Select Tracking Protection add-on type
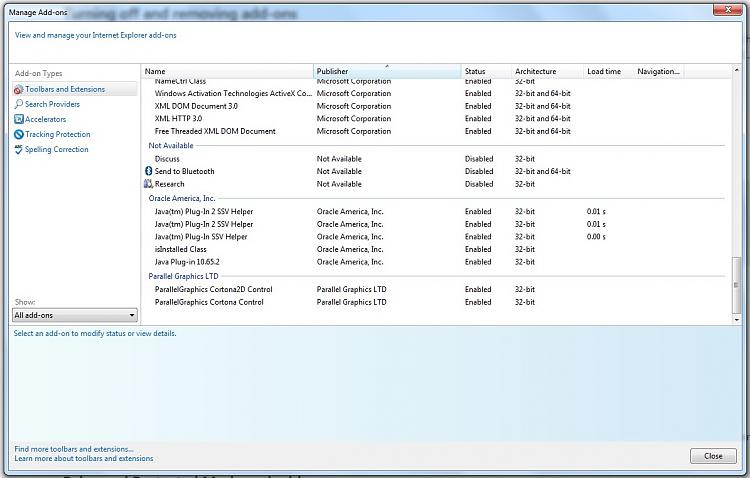Viewport: 750px width, 478px height. pos(57,134)
